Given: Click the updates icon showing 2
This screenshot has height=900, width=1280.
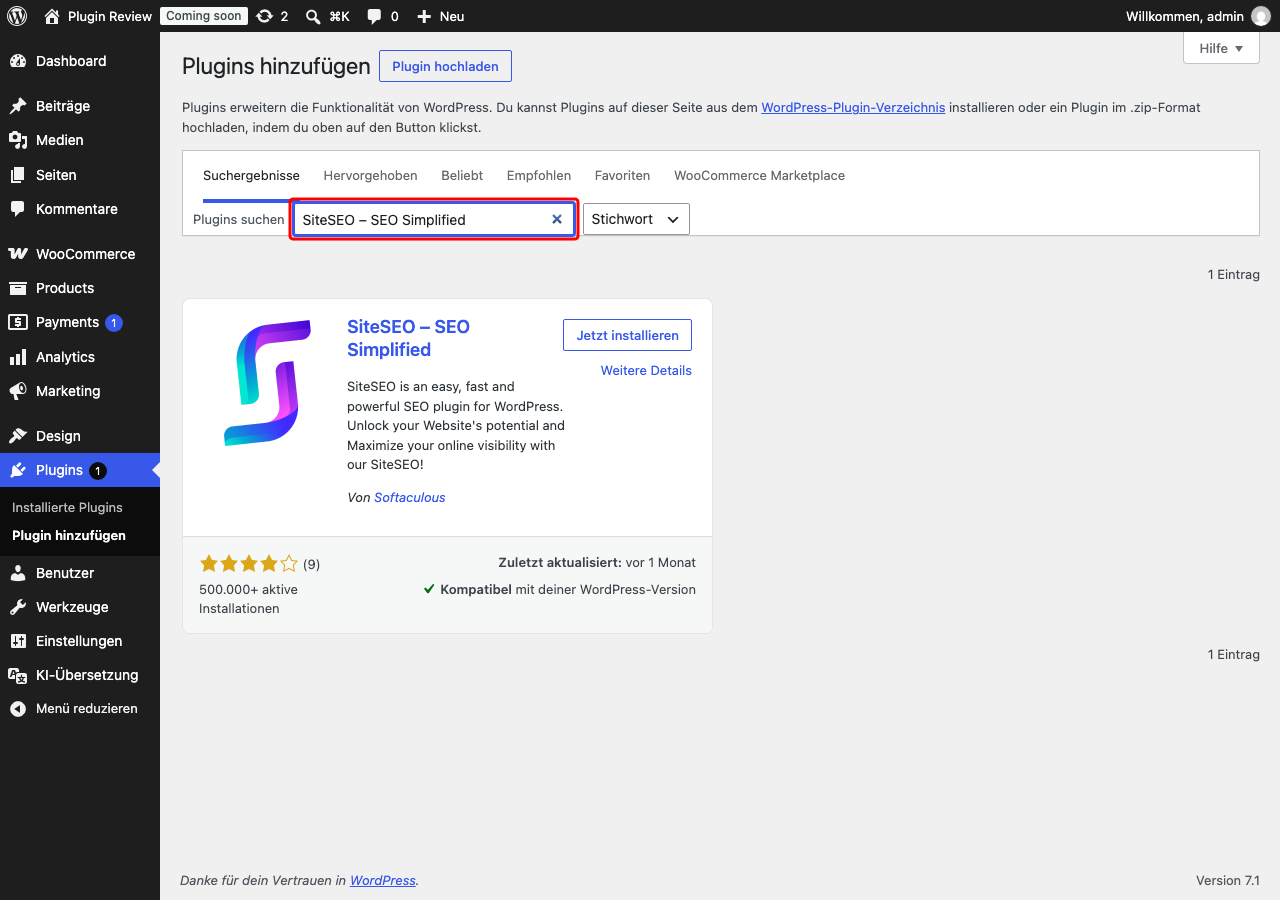Looking at the screenshot, I should pyautogui.click(x=264, y=16).
